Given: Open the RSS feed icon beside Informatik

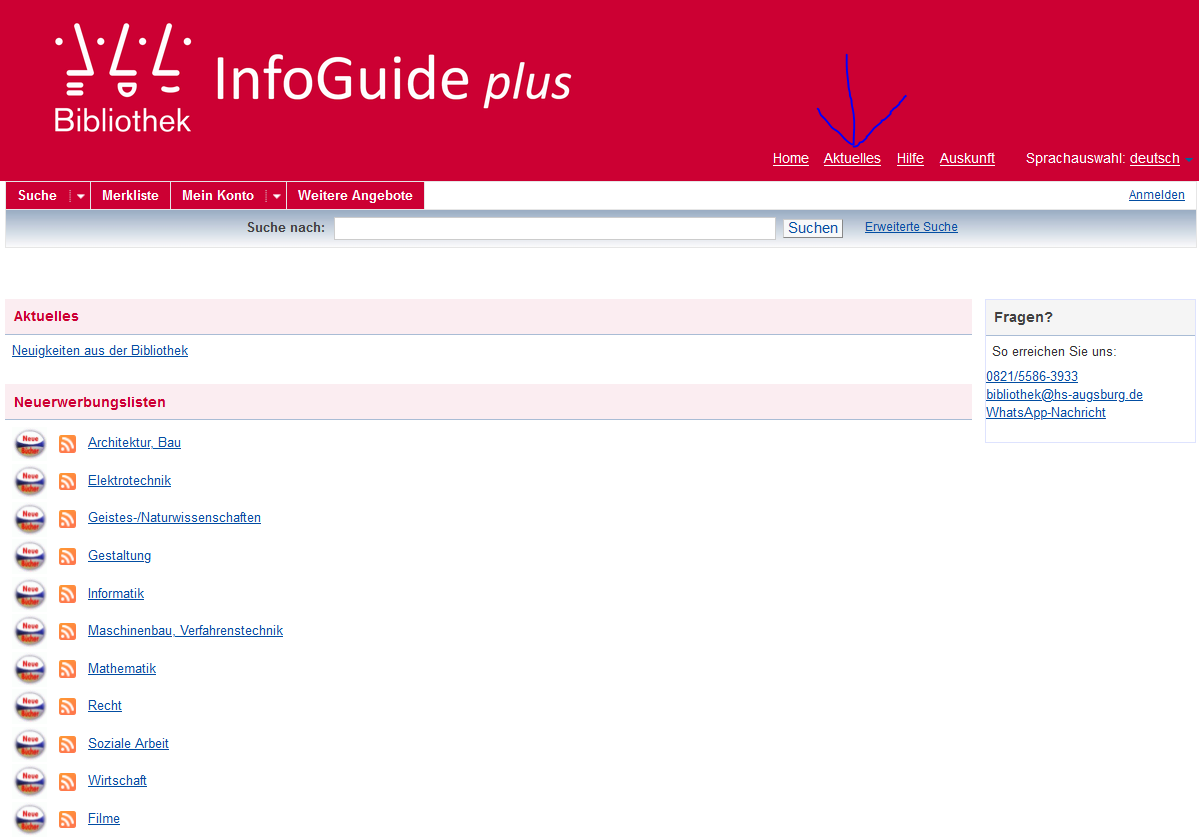Looking at the screenshot, I should click(68, 594).
